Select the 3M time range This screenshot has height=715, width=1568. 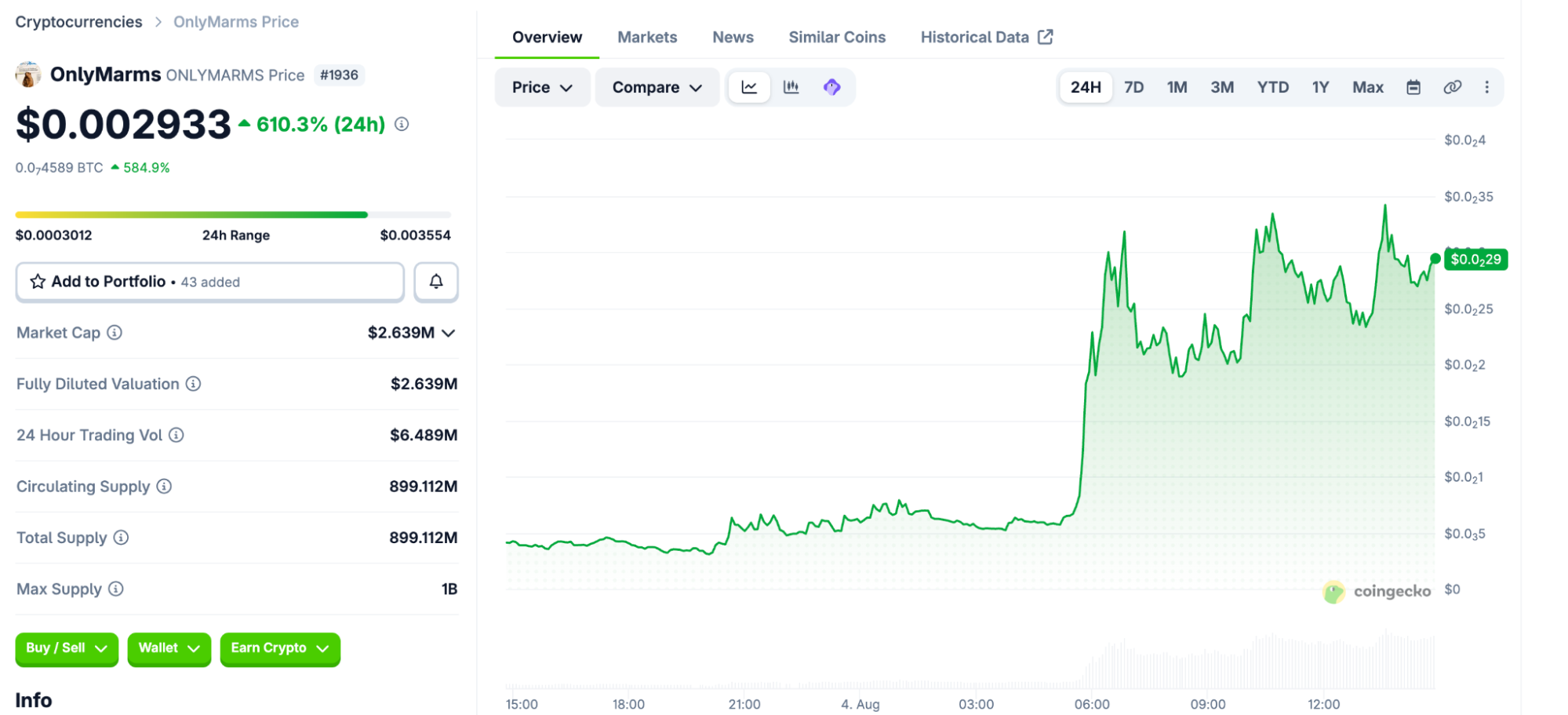[x=1222, y=87]
